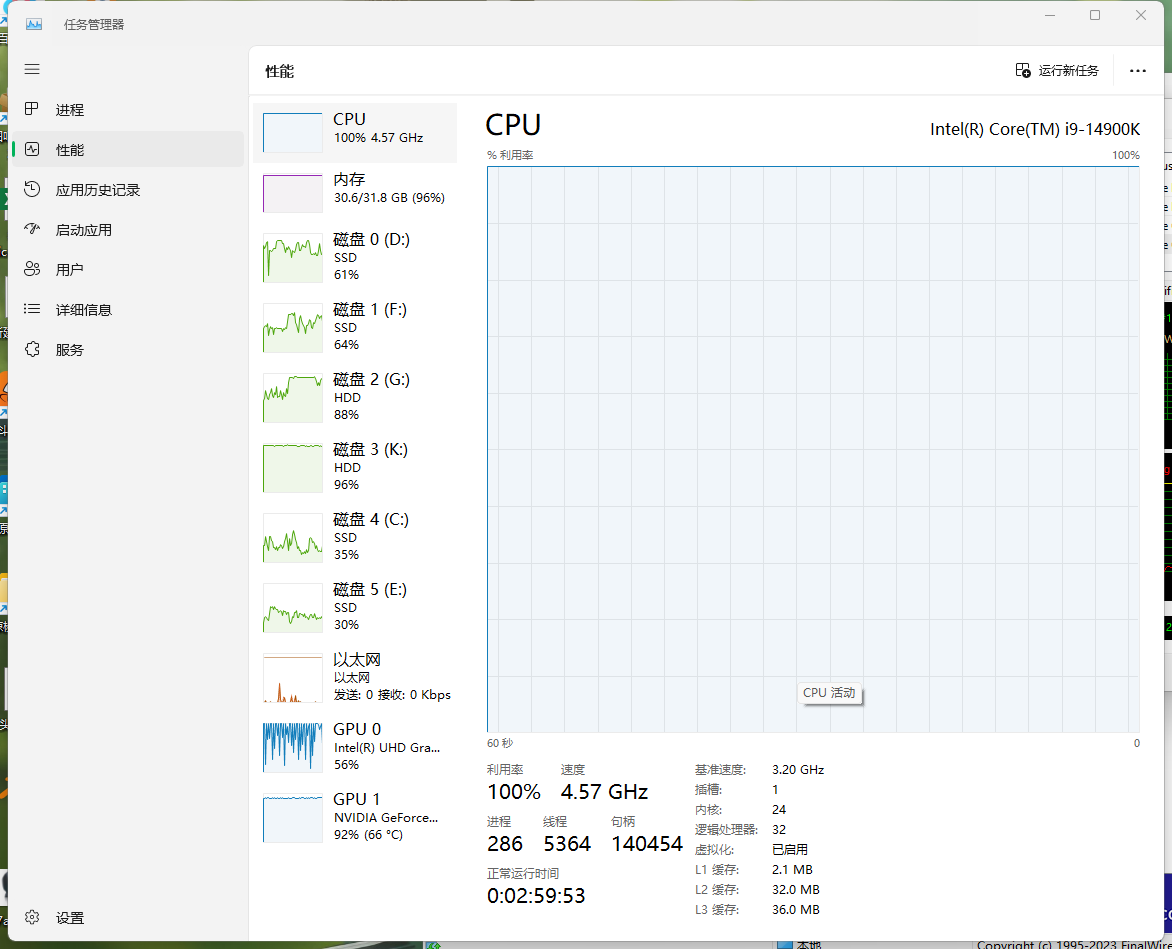Click the Intel(R) Core(TM) i9-14900K model name
The width and height of the screenshot is (1172, 949).
click(x=1035, y=129)
